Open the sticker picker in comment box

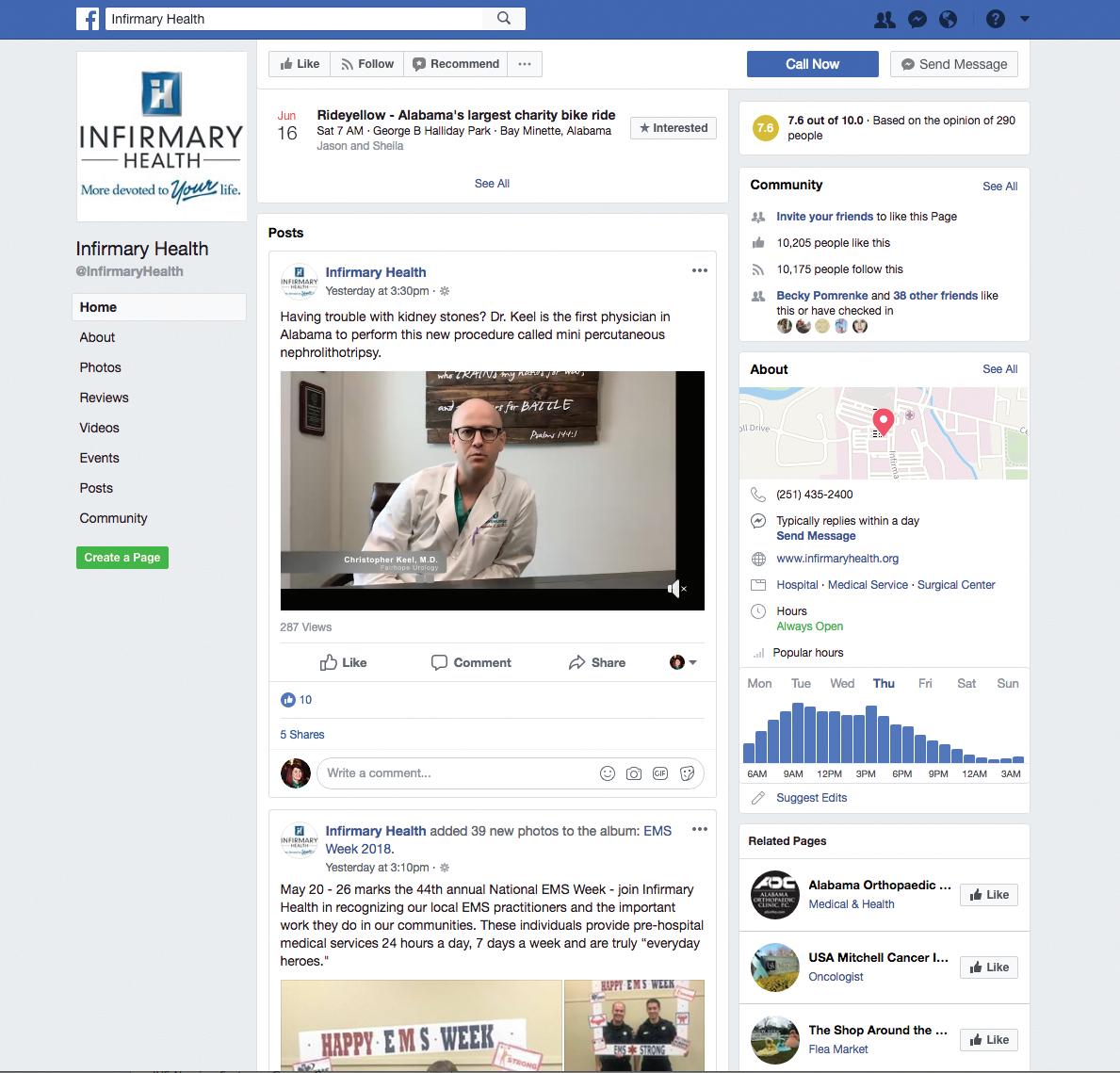(687, 773)
